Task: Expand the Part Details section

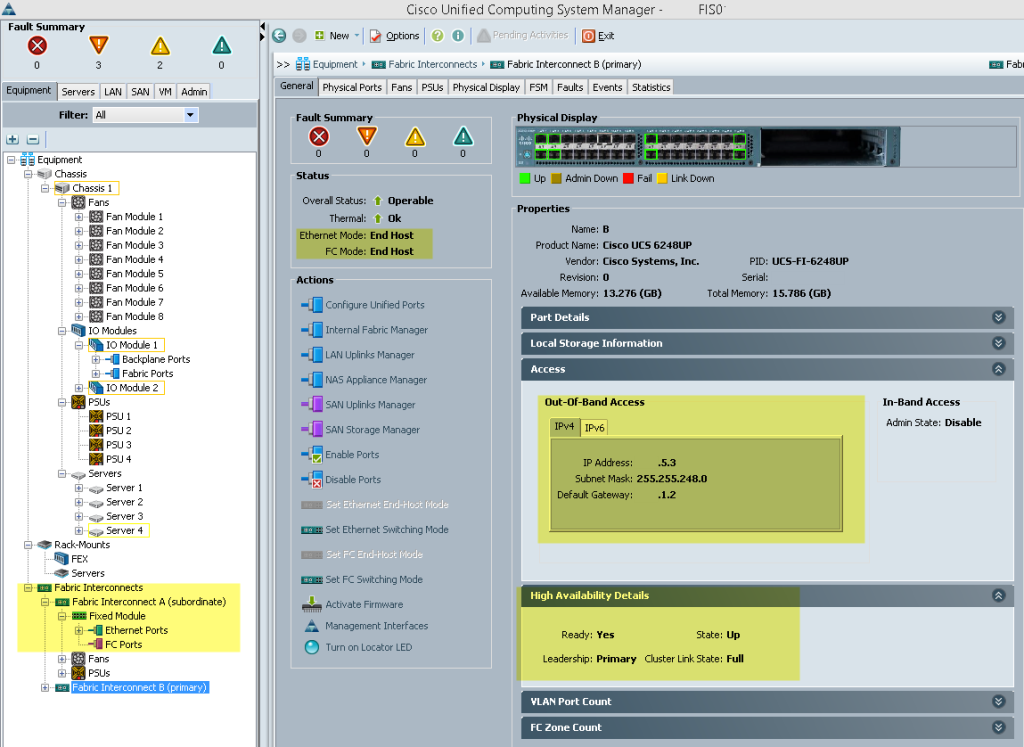Action: [x=999, y=317]
